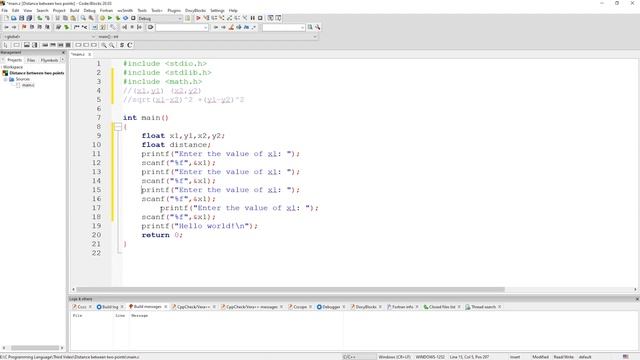This screenshot has height=360, width=640.
Task: Click the toggle source icon S
Action: pos(122,45)
